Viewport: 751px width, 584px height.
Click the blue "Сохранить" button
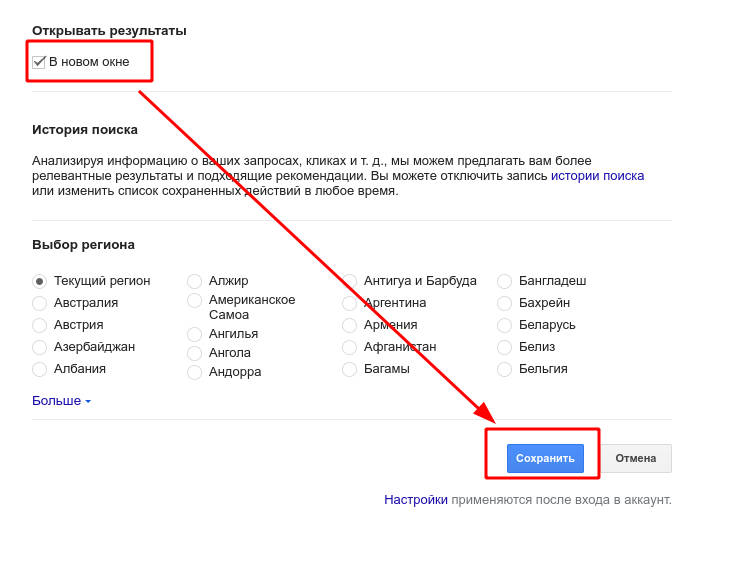point(545,459)
